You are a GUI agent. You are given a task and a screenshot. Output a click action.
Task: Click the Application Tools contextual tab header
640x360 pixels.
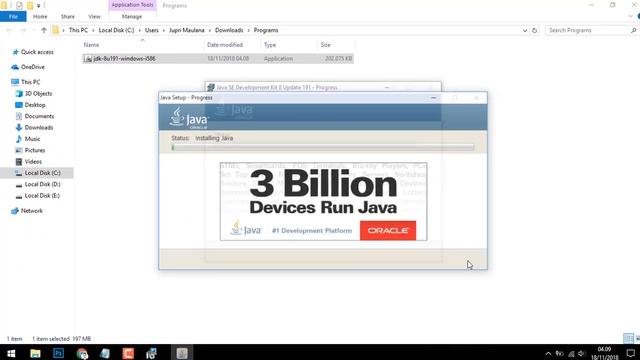(132, 5)
